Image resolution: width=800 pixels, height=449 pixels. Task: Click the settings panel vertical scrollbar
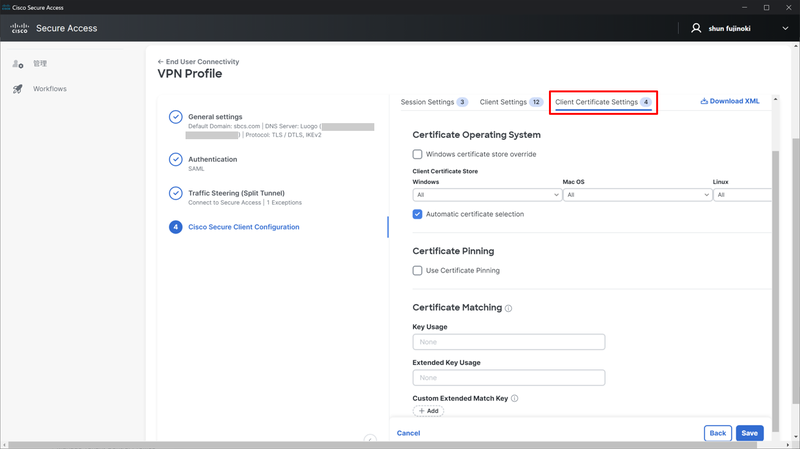pyautogui.click(x=776, y=291)
